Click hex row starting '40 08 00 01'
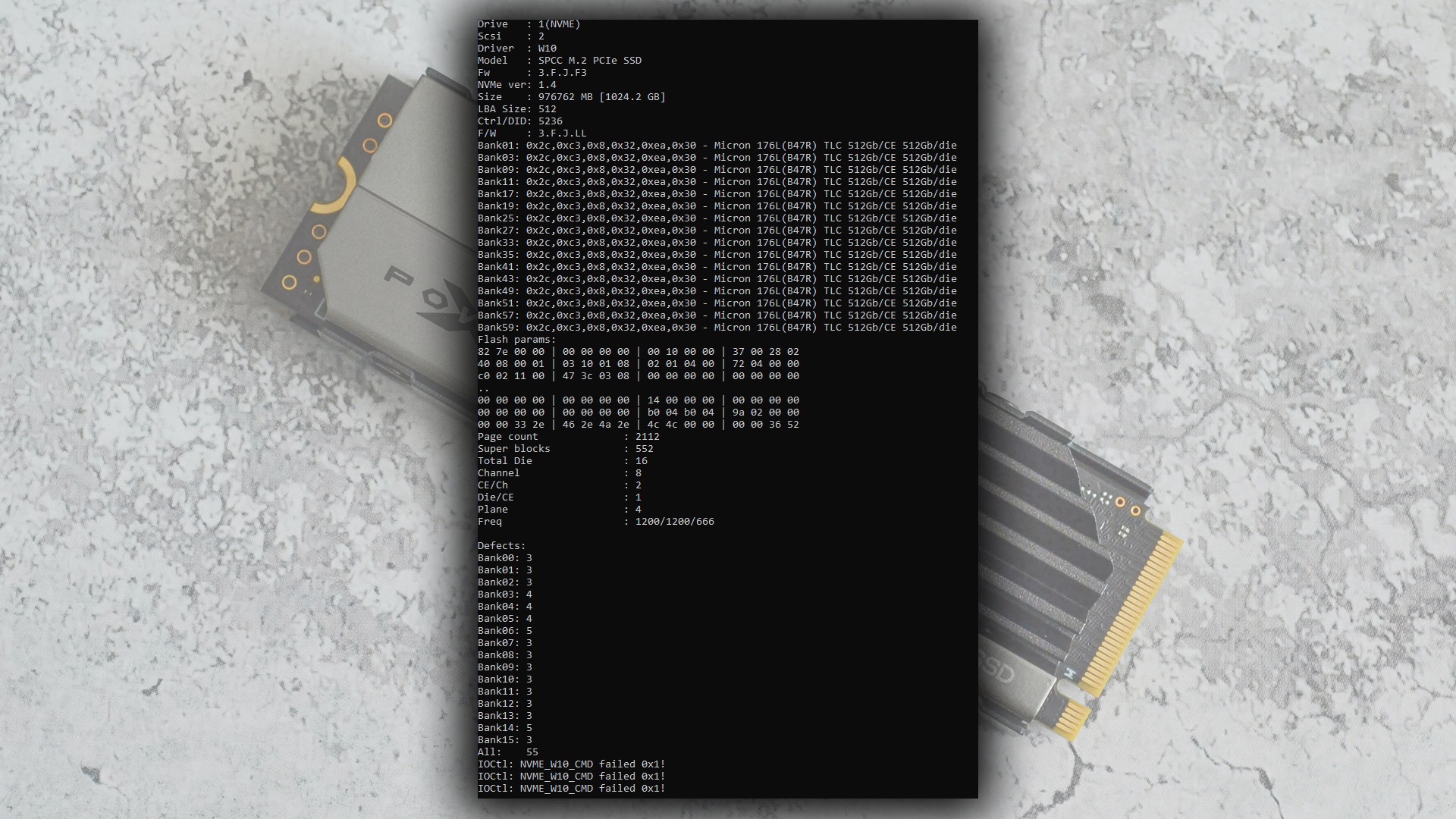1456x819 pixels. coord(639,364)
